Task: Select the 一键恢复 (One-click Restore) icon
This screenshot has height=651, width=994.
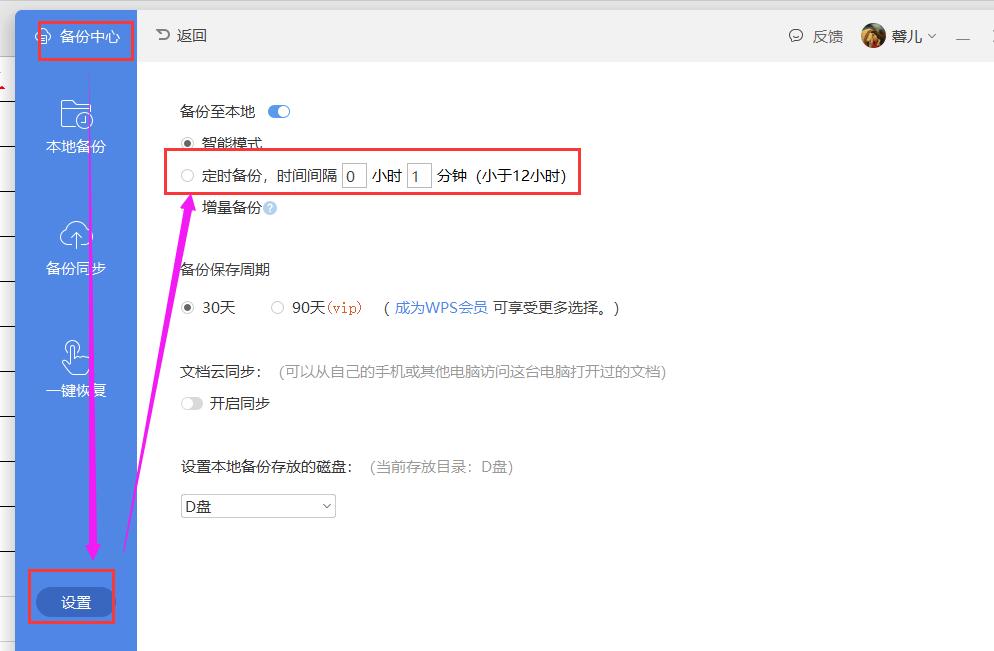Action: [75, 368]
